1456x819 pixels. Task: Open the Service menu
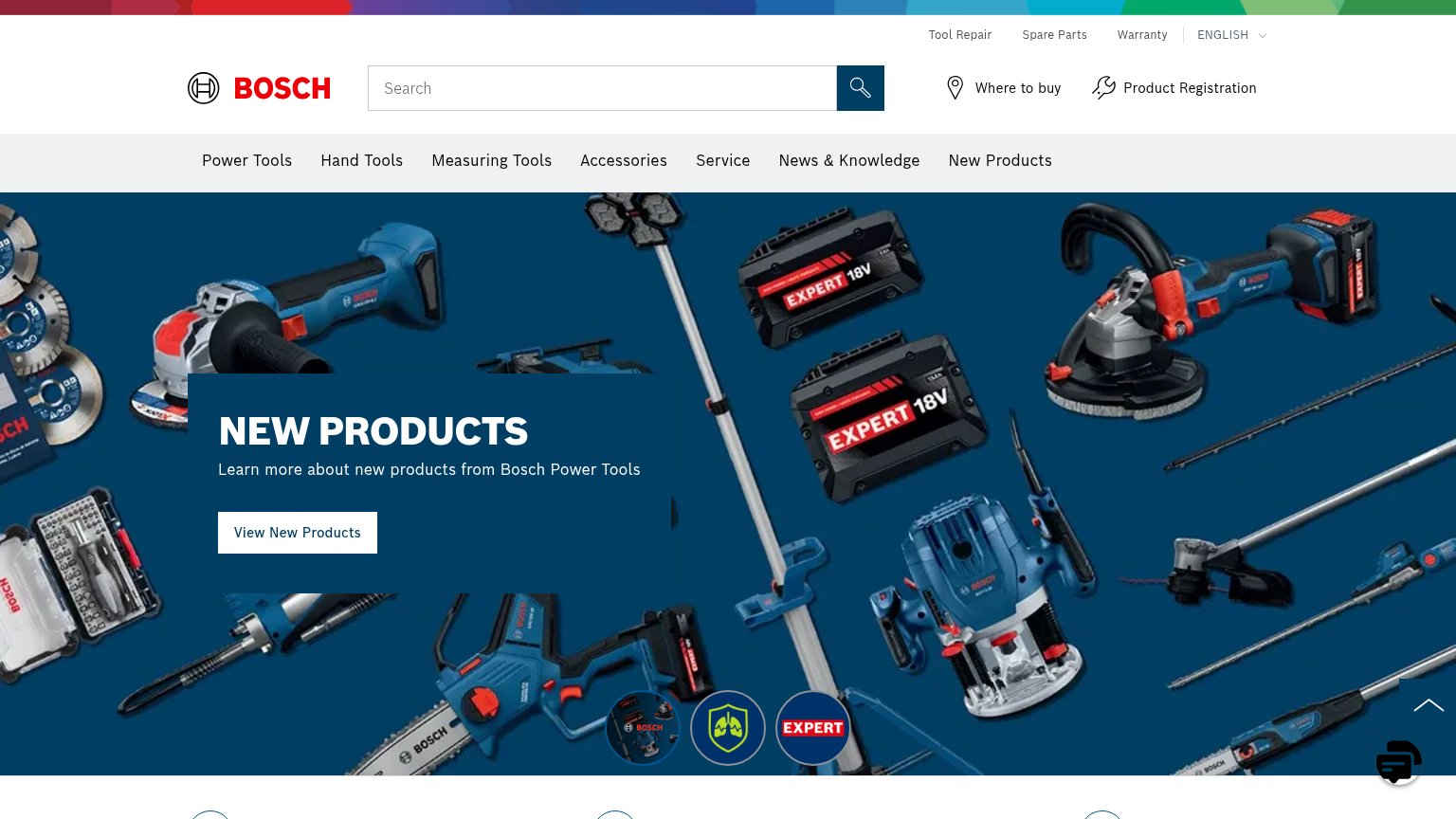click(x=723, y=161)
